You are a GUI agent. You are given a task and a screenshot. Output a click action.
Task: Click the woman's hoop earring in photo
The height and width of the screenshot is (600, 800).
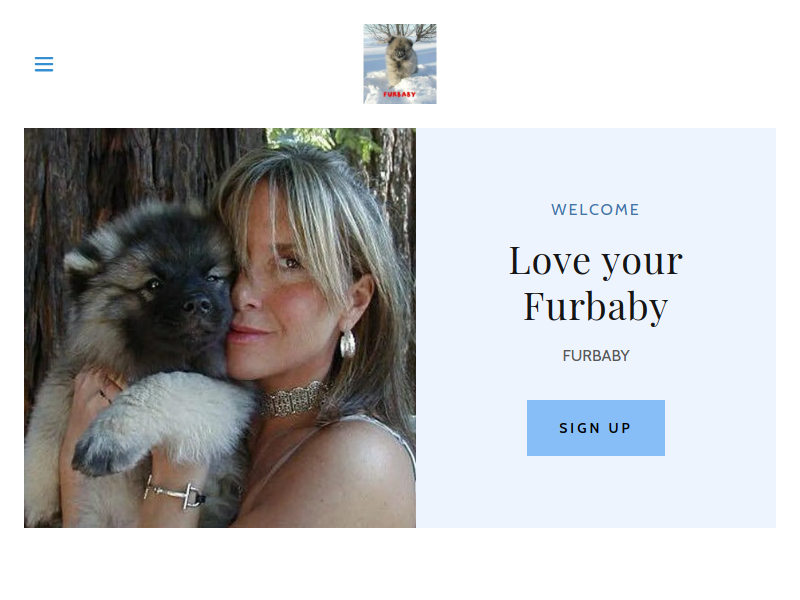point(347,344)
